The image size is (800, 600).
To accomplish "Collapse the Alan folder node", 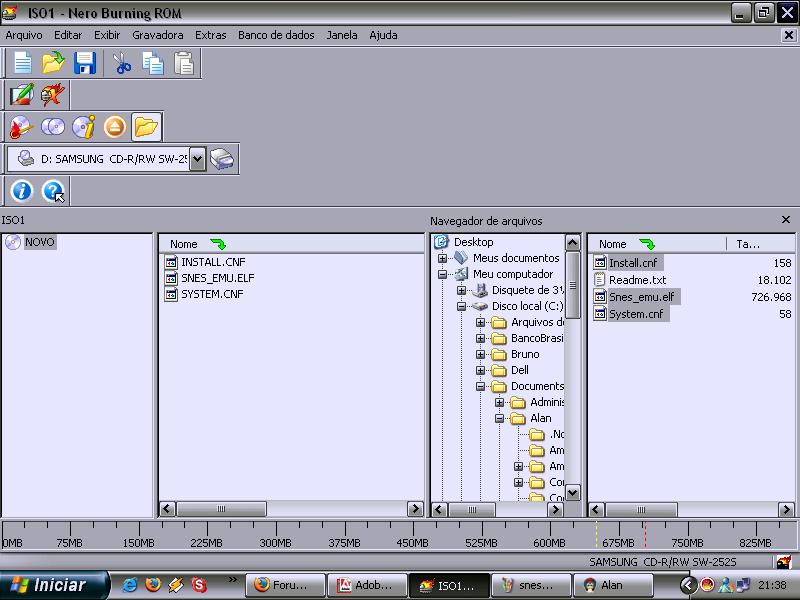I will point(499,419).
